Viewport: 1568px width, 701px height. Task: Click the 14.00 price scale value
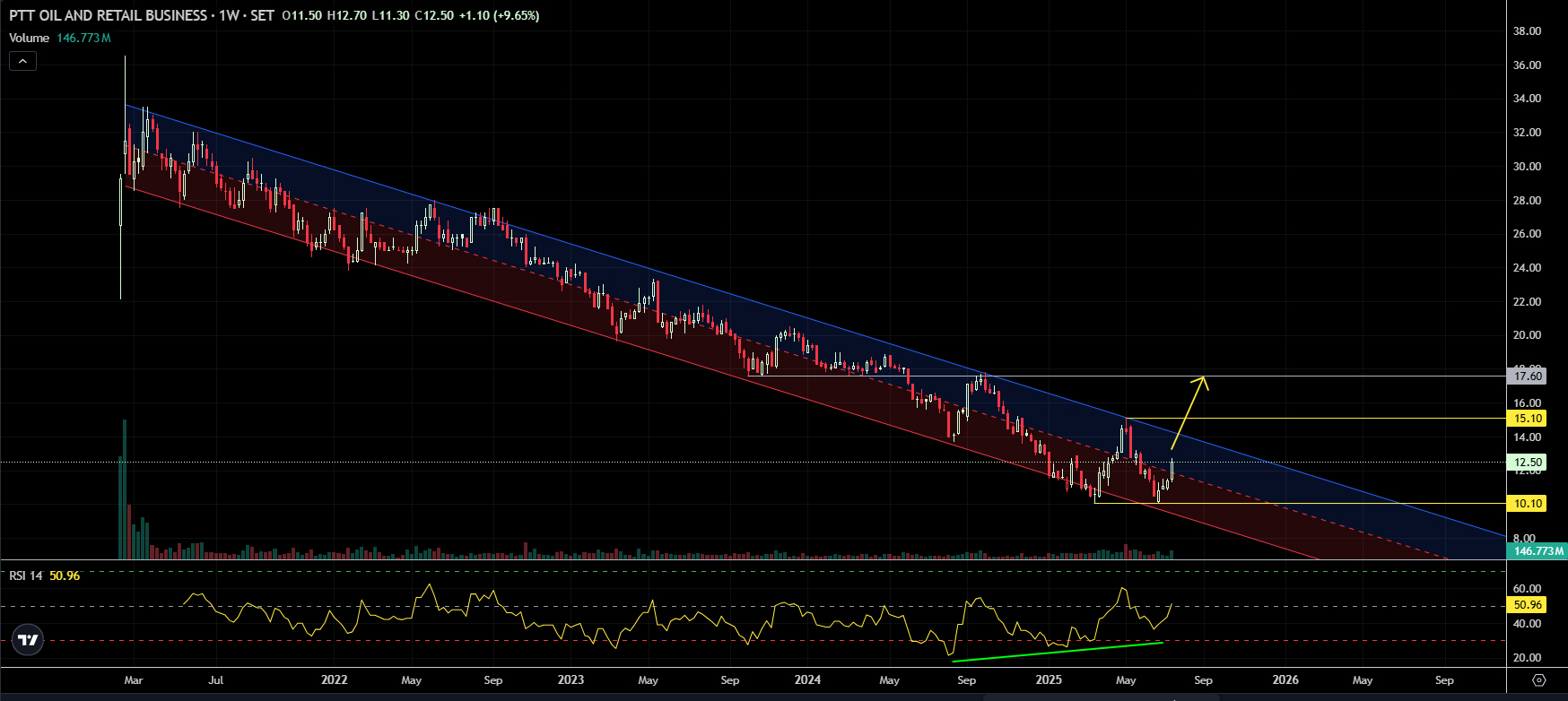(1527, 437)
